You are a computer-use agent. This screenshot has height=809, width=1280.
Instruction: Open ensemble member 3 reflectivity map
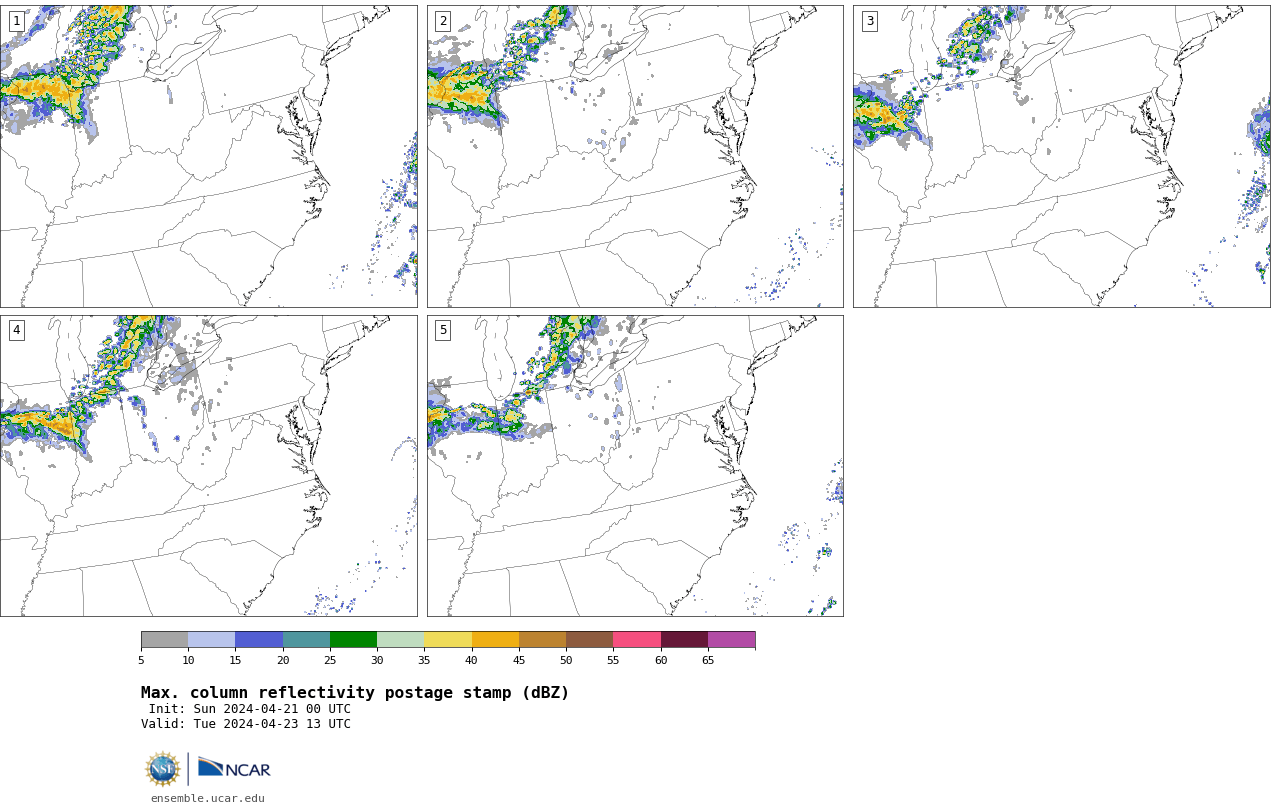pyautogui.click(x=1061, y=156)
